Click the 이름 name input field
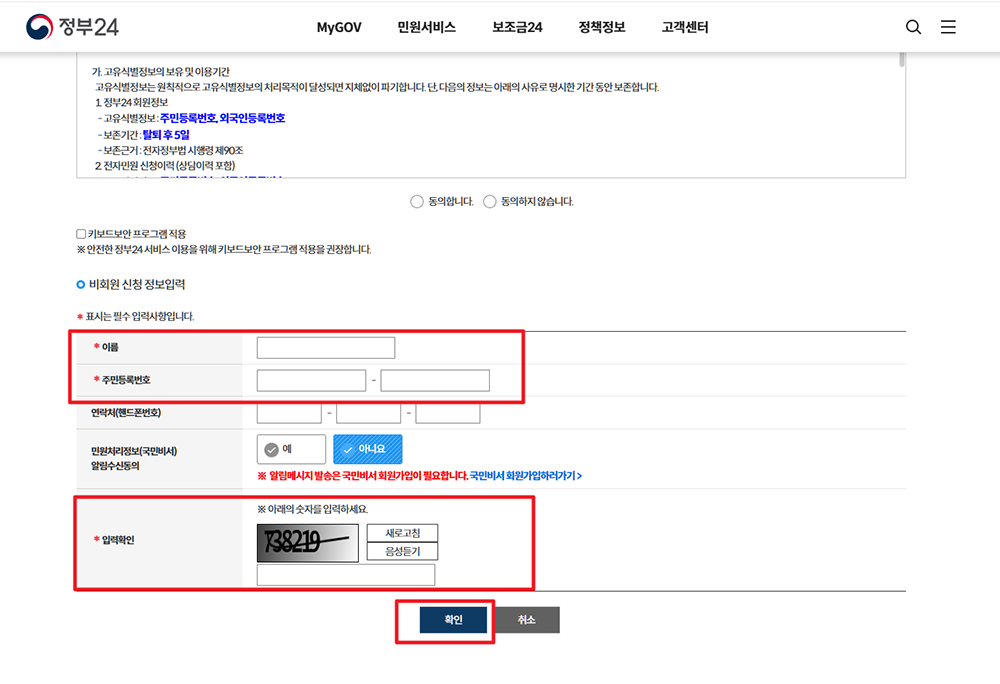1000x684 pixels. pyautogui.click(x=327, y=347)
